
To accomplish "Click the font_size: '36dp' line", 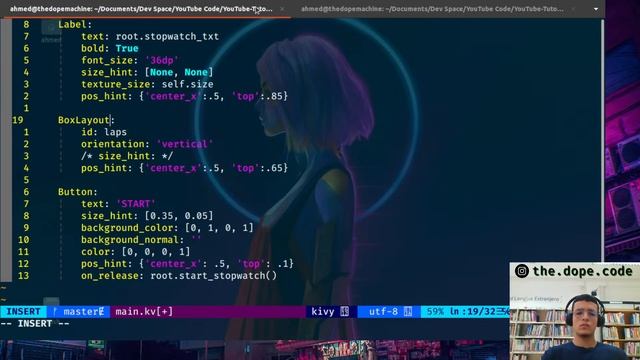I will (129, 60).
